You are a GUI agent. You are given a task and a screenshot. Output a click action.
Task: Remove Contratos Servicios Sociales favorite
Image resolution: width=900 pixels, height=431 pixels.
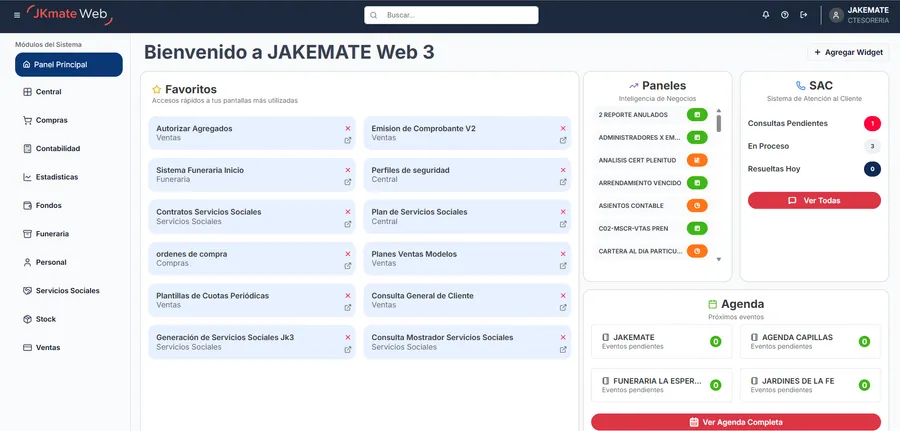click(347, 212)
